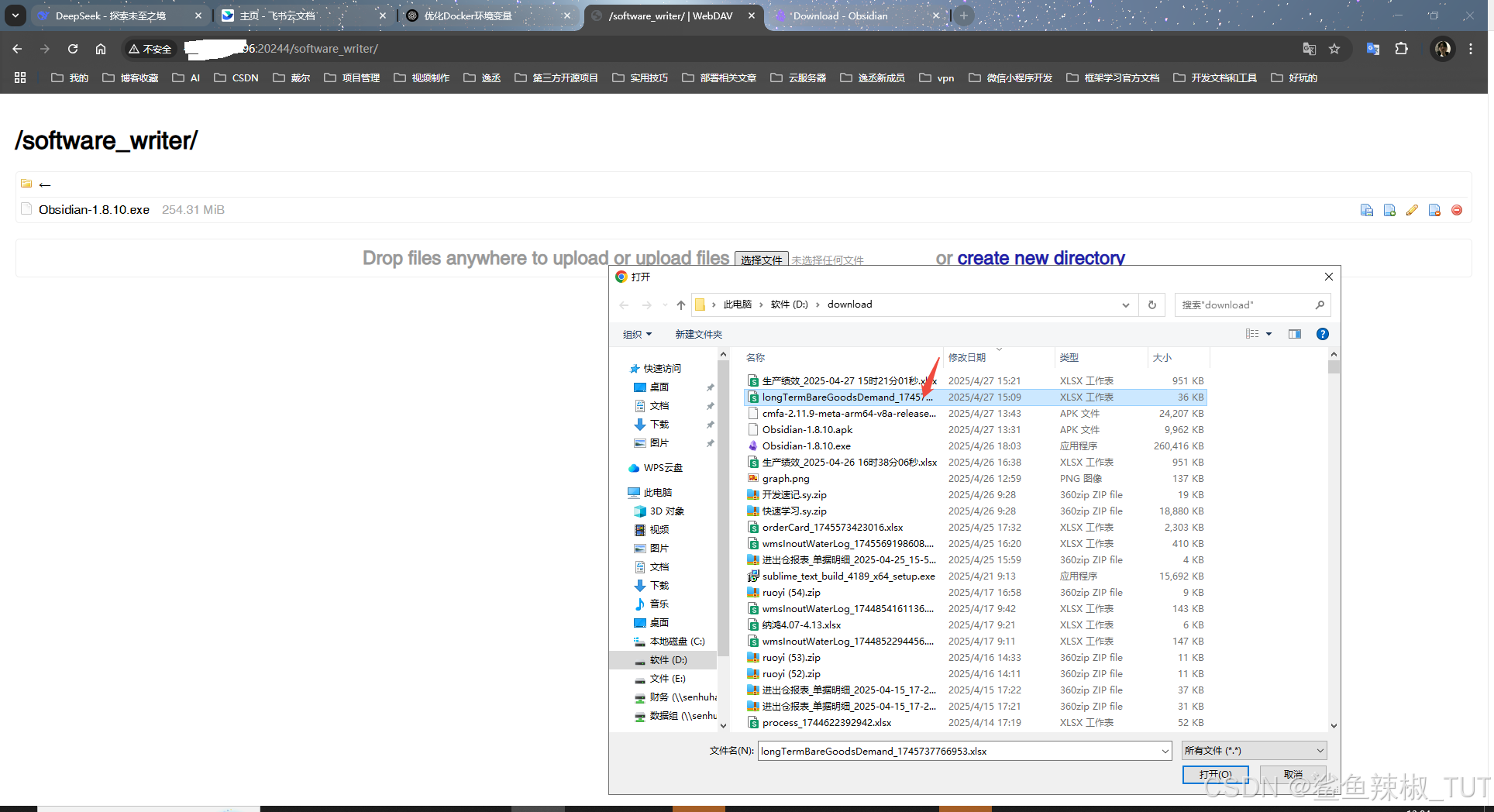
Task: Delete Obsidian-1.8.10.exe via the red minus icon
Action: 1457,209
